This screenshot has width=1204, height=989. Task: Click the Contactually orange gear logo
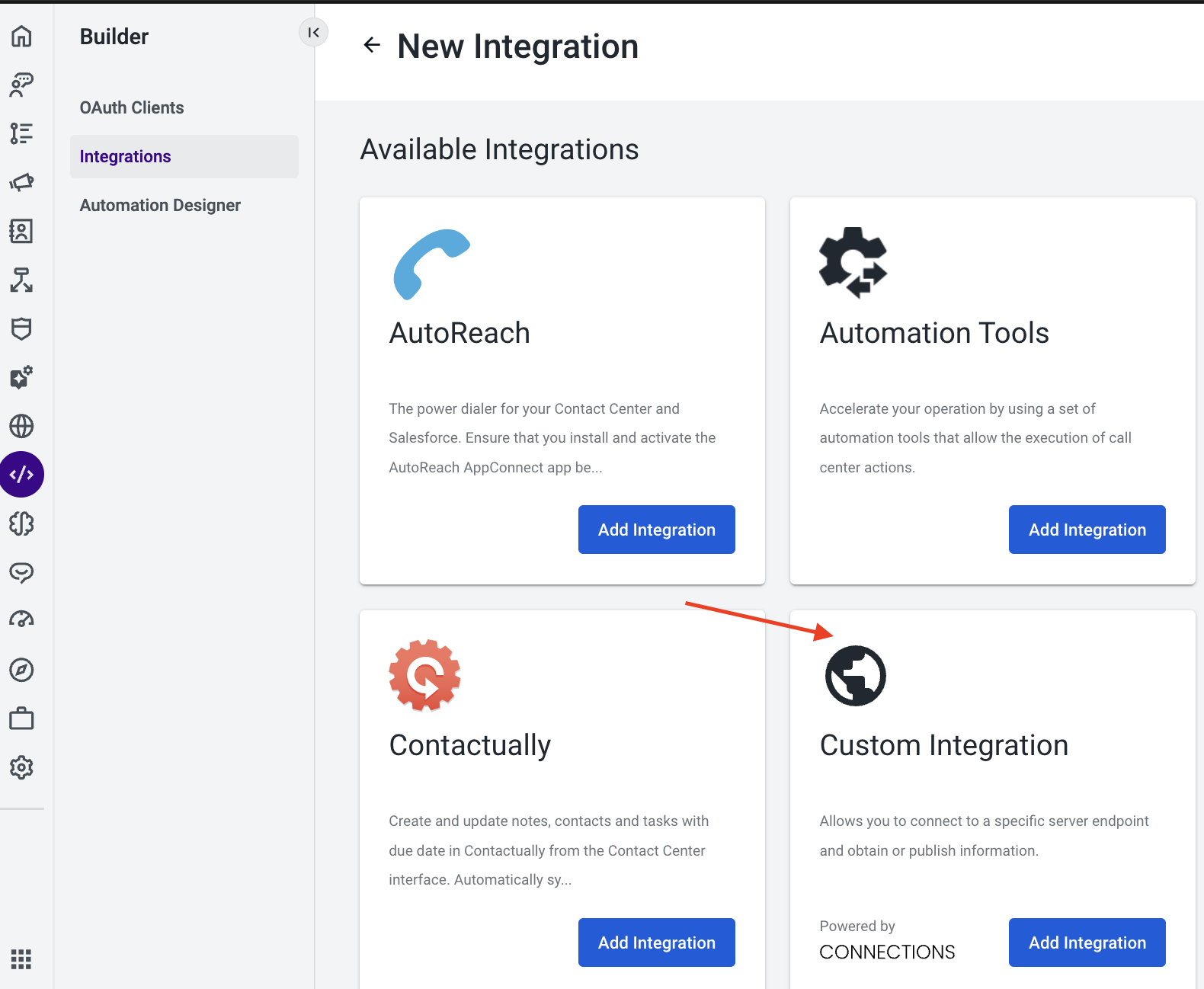click(424, 675)
